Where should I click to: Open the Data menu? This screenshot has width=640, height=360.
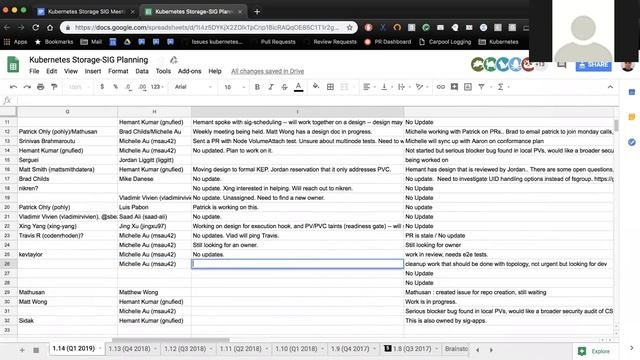tap(142, 71)
